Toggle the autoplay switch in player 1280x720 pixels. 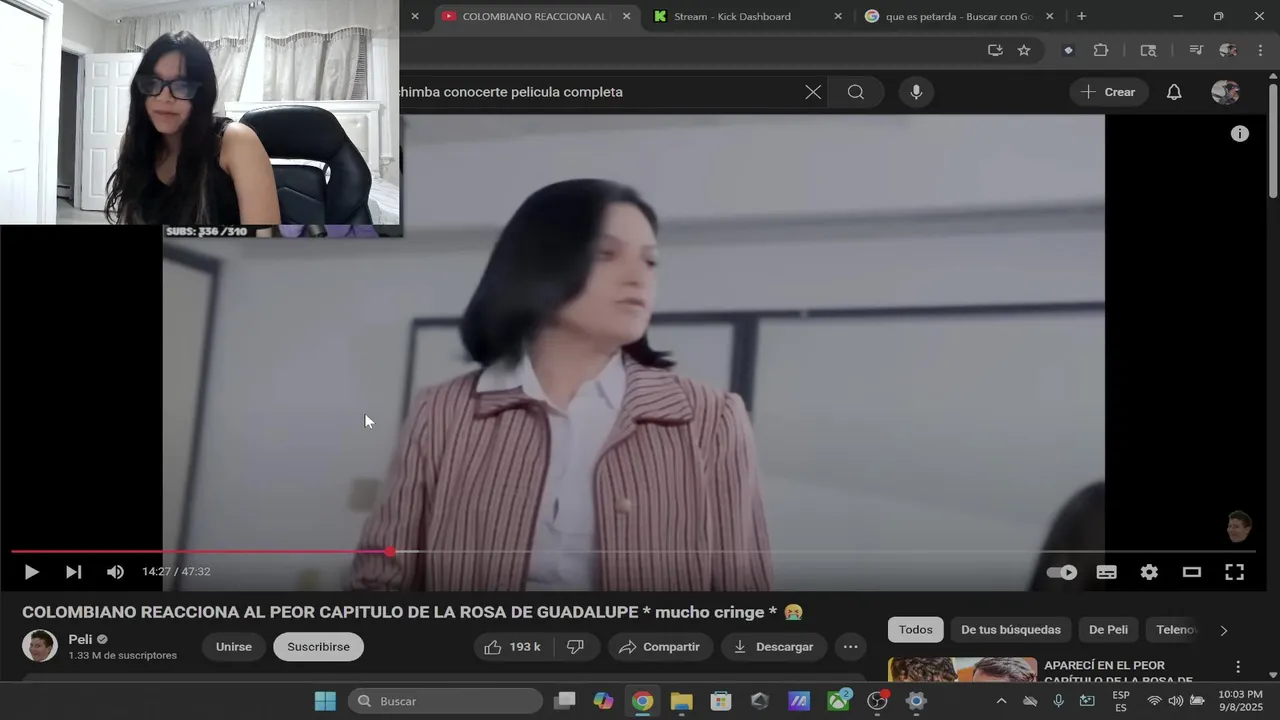point(1062,572)
